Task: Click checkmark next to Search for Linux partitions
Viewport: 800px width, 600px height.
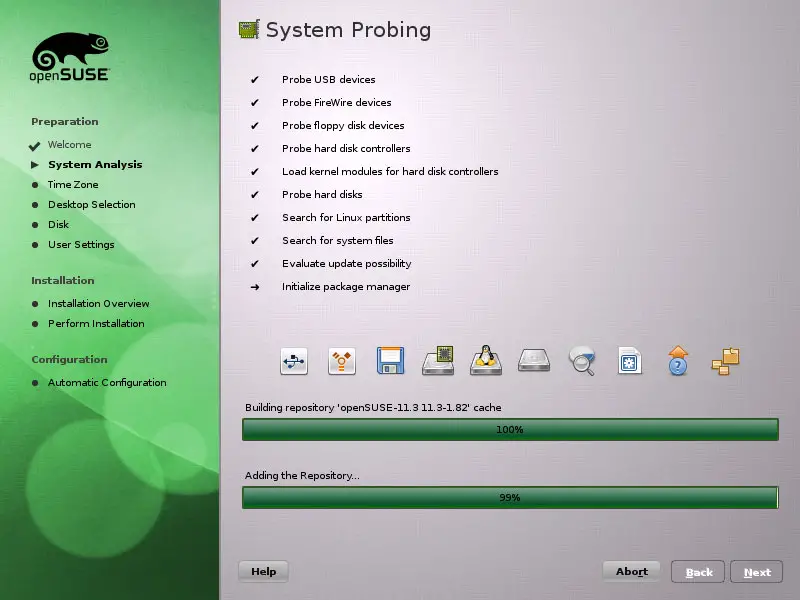Action: tap(255, 217)
